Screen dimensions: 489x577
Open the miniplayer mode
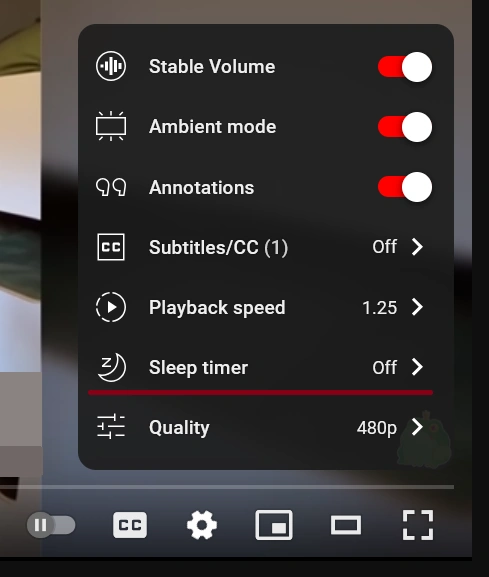pos(274,525)
